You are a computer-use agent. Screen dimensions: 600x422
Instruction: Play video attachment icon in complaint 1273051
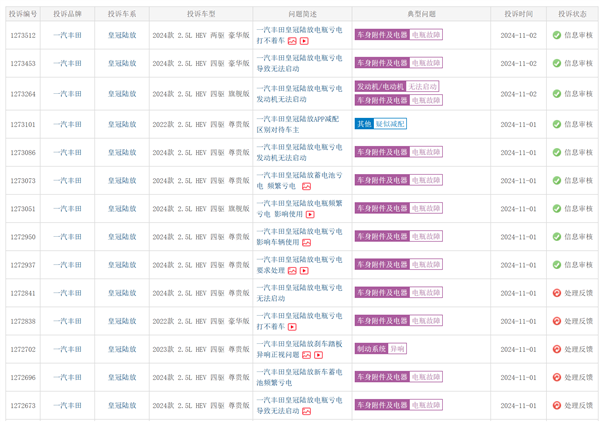pyautogui.click(x=310, y=215)
